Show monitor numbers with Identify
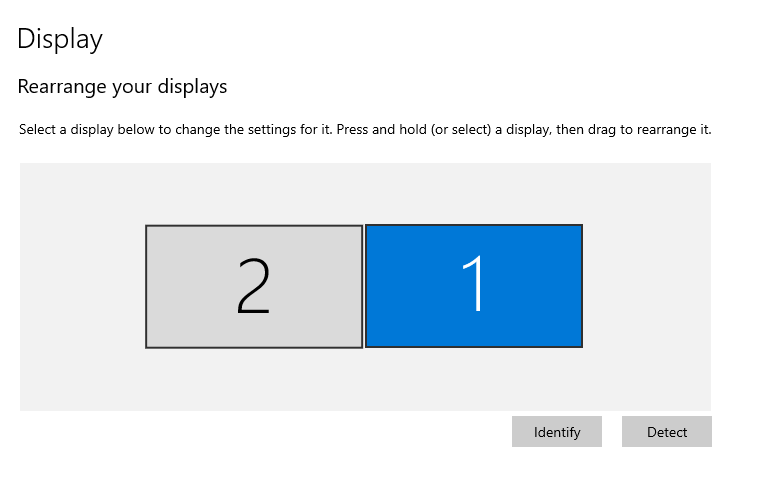This screenshot has width=775, height=479. tap(557, 432)
